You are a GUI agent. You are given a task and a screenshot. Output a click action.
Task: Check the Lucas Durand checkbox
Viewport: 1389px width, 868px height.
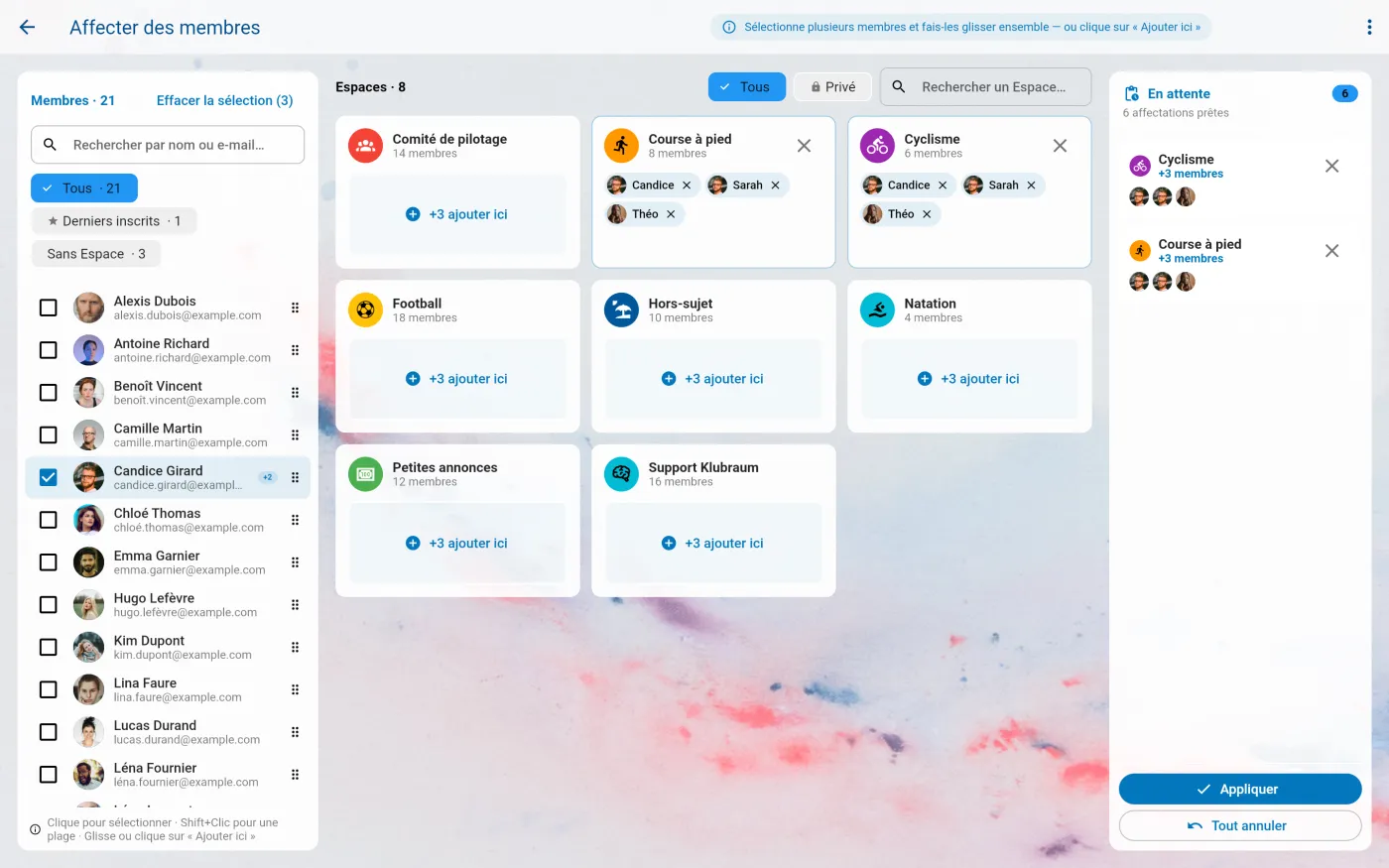(x=48, y=732)
